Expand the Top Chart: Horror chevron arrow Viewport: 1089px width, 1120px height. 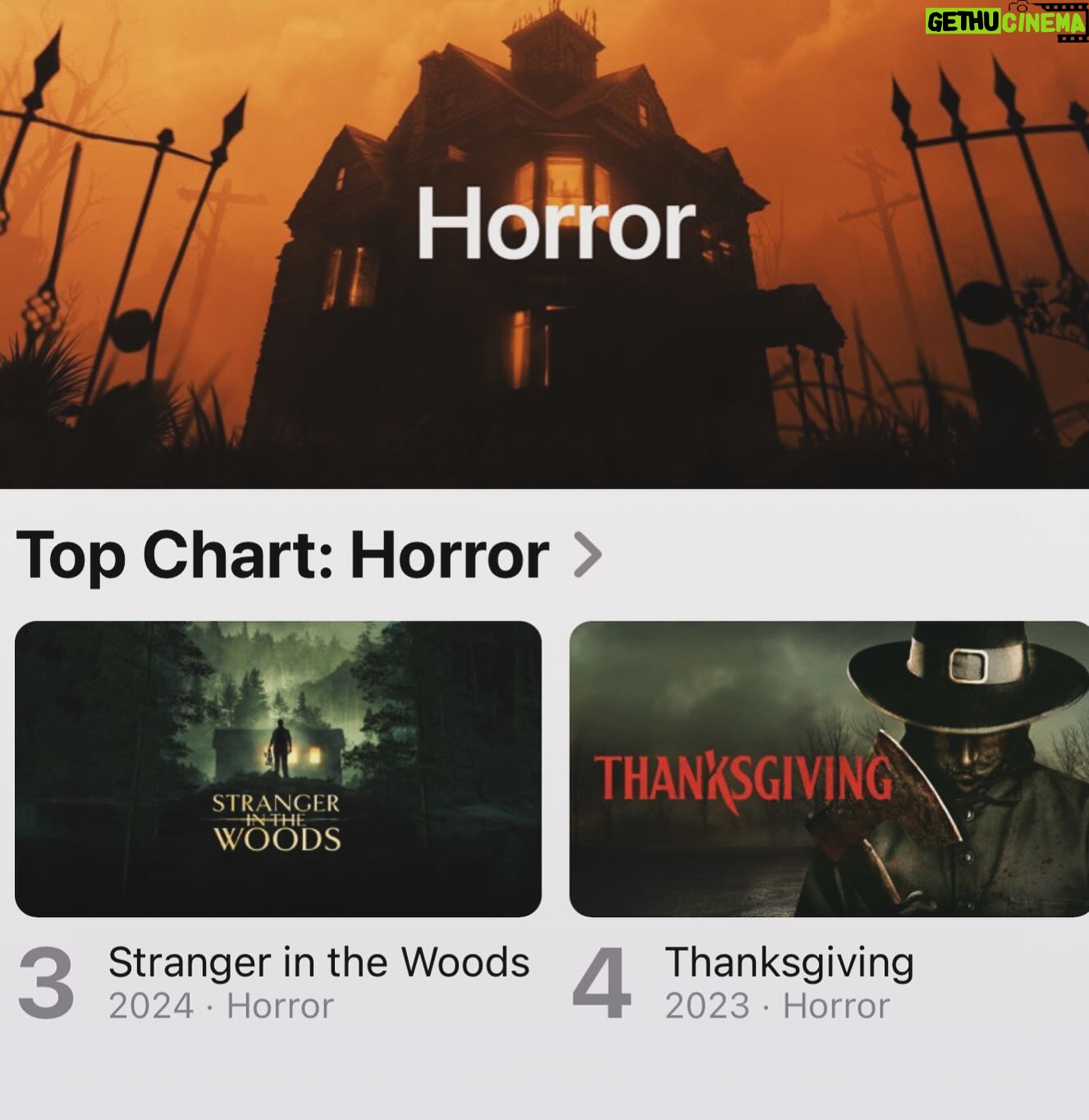588,555
